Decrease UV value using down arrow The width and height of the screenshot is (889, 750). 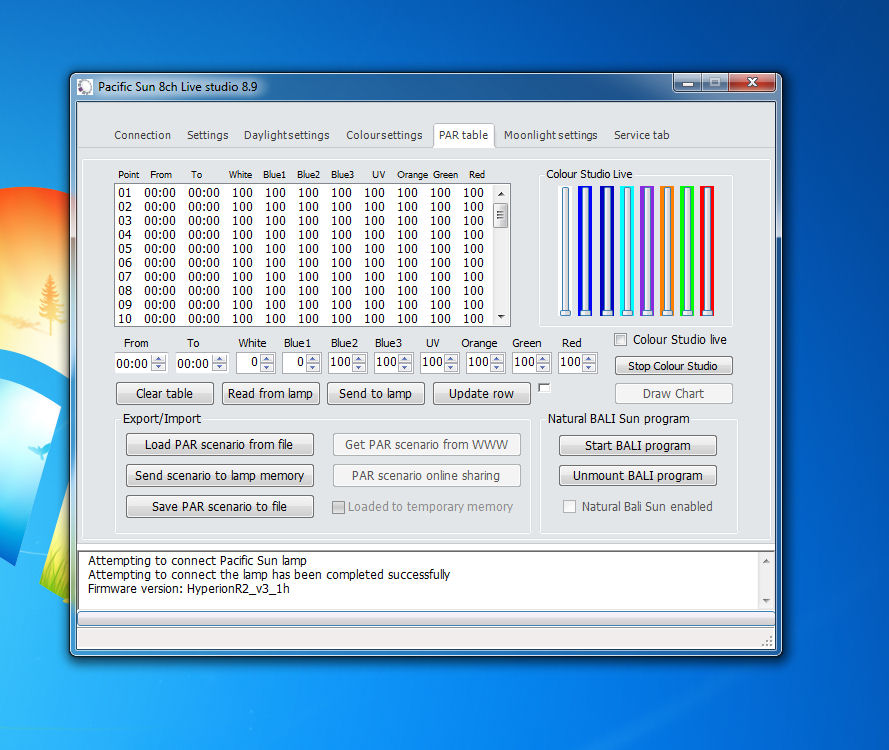(451, 367)
